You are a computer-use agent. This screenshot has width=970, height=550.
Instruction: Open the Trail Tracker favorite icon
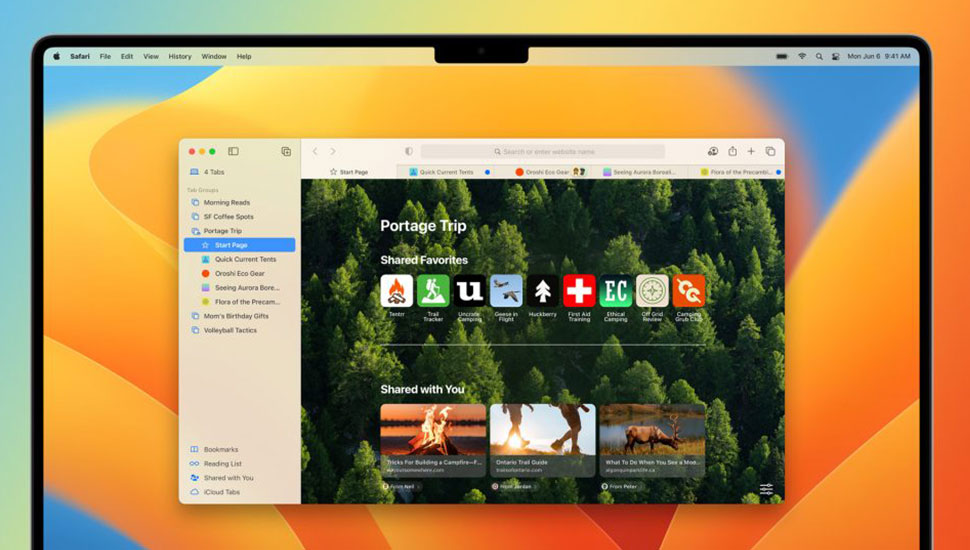point(433,291)
